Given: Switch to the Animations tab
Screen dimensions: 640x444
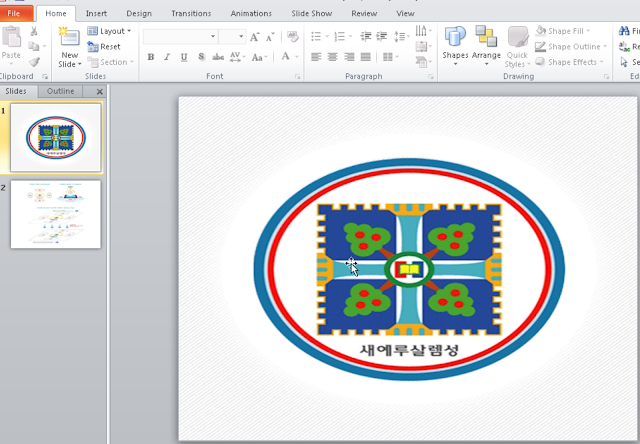Looking at the screenshot, I should click(x=251, y=13).
